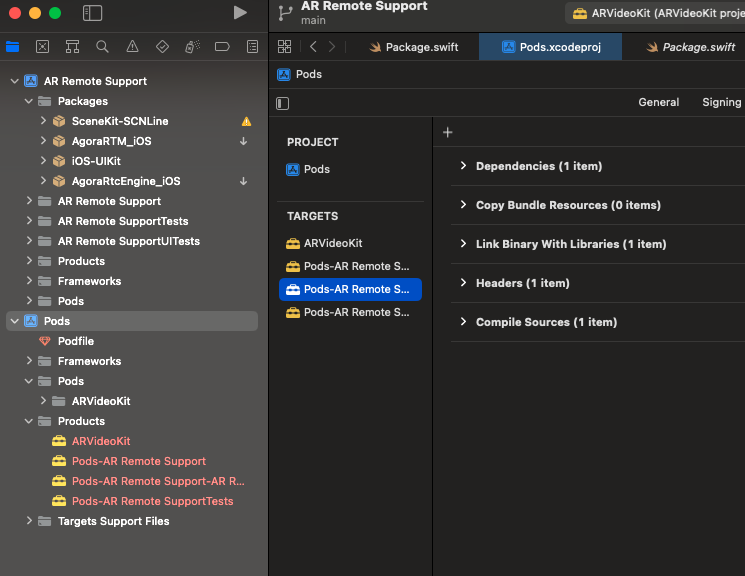
Task: Switch to the italic Package.swift tab
Action: coord(690,47)
